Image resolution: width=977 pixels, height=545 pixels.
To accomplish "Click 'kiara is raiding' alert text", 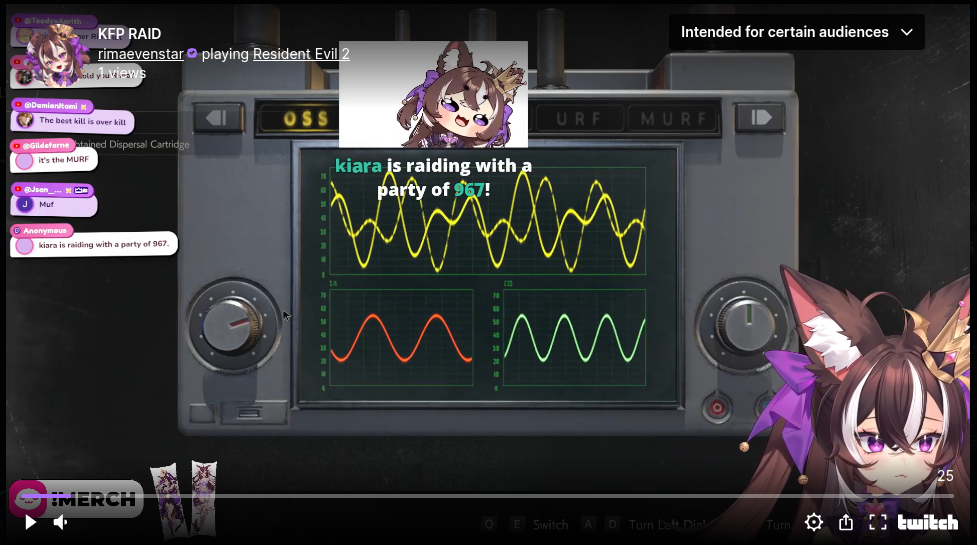I will [x=433, y=178].
